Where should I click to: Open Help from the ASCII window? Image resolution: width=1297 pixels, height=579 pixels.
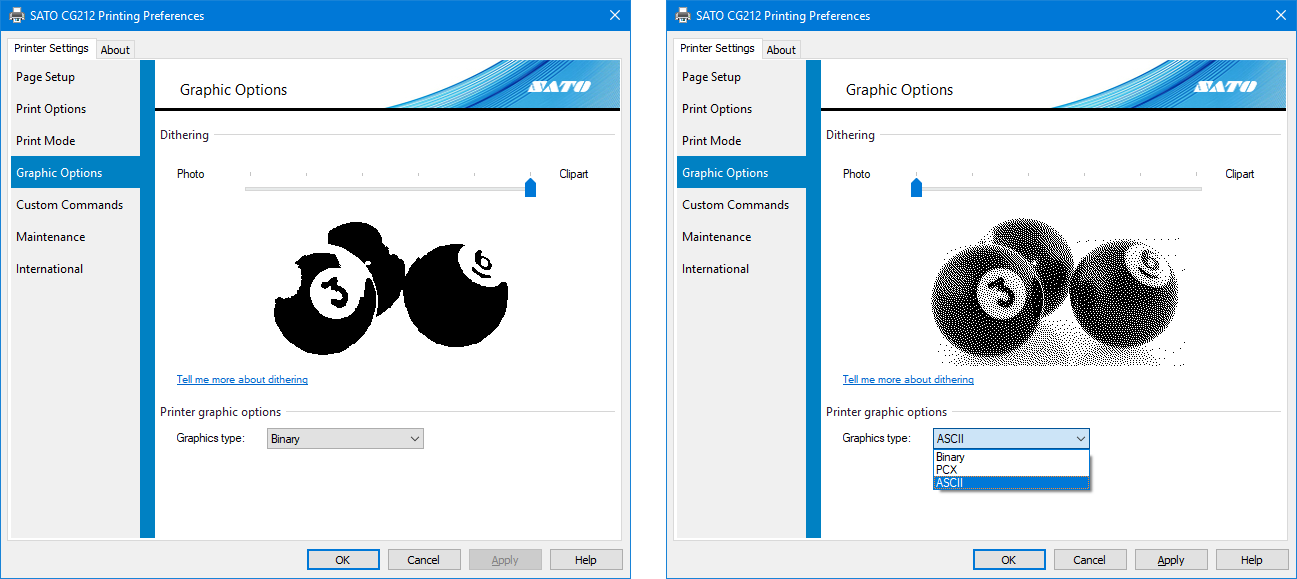coord(1252,560)
